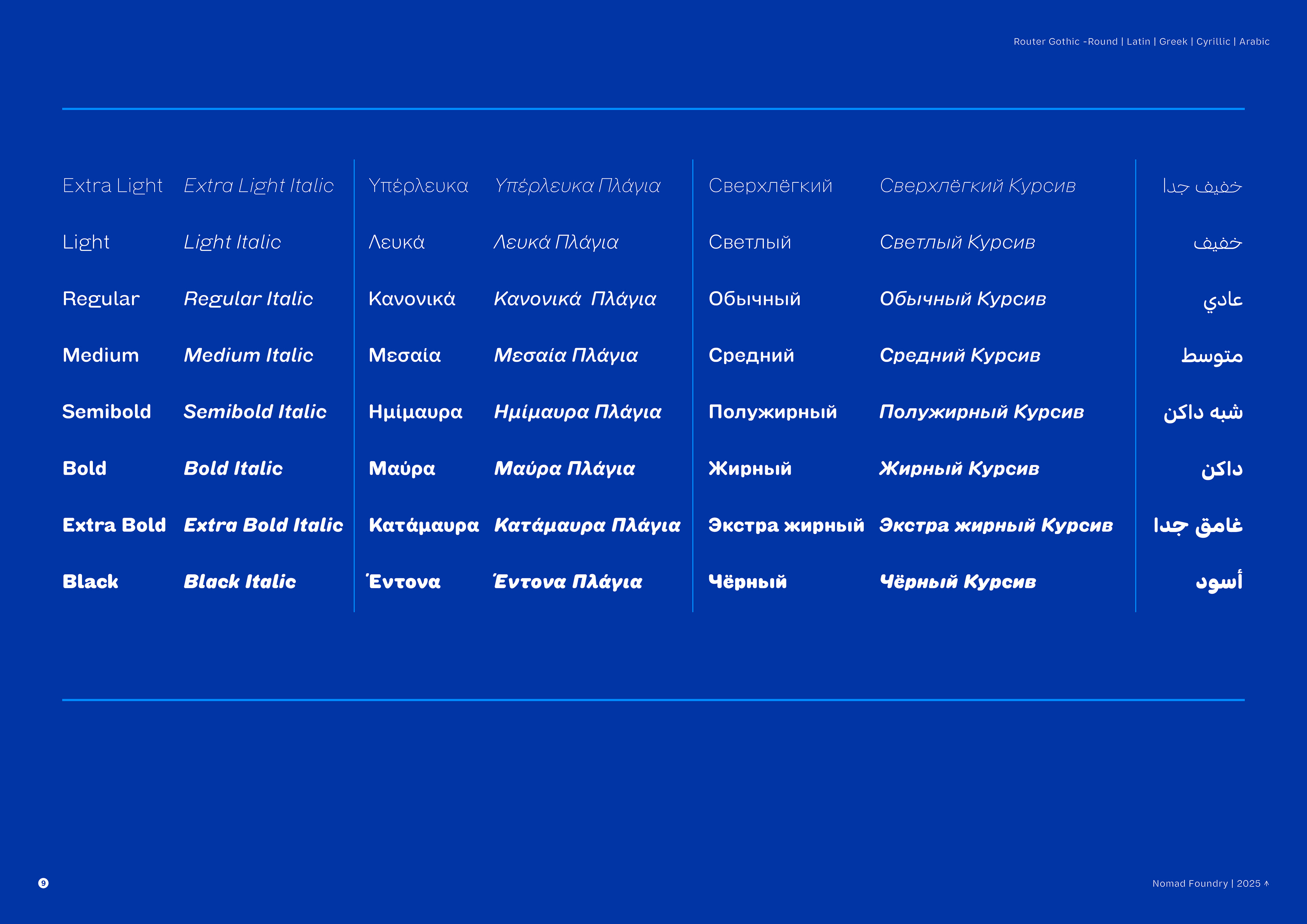Click the Semibold weight name

[x=107, y=411]
